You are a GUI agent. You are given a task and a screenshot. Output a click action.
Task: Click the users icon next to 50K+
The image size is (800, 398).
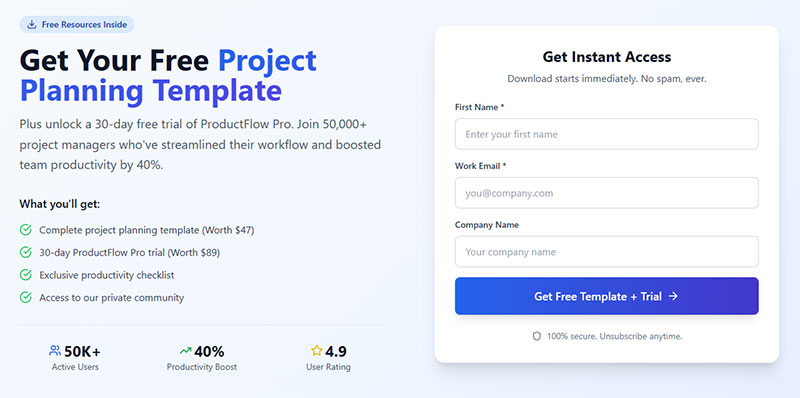tap(55, 351)
